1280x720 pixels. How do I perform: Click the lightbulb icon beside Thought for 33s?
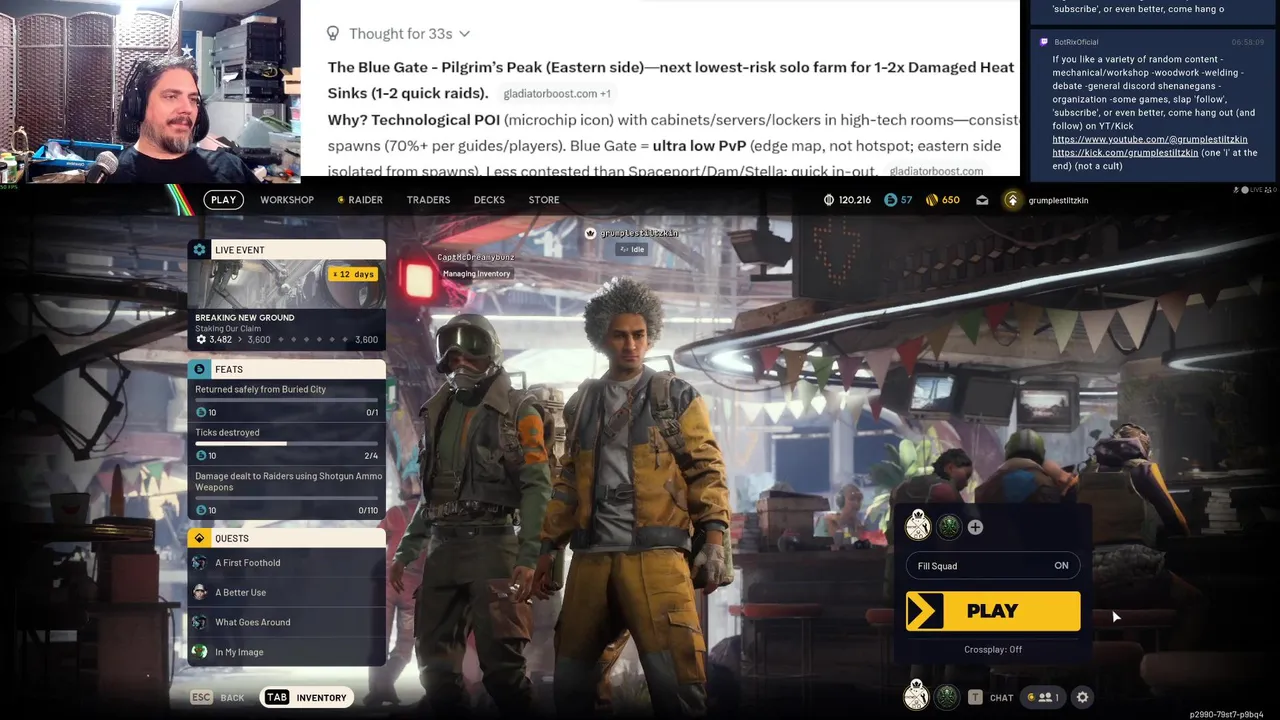coord(333,34)
